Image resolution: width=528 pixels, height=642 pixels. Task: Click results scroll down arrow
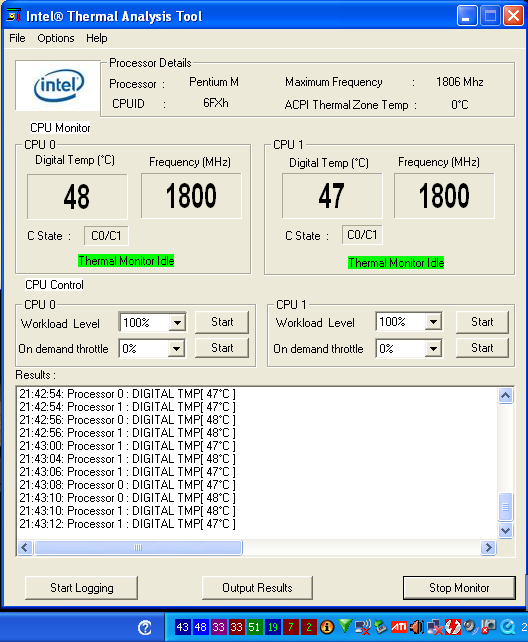tap(505, 531)
